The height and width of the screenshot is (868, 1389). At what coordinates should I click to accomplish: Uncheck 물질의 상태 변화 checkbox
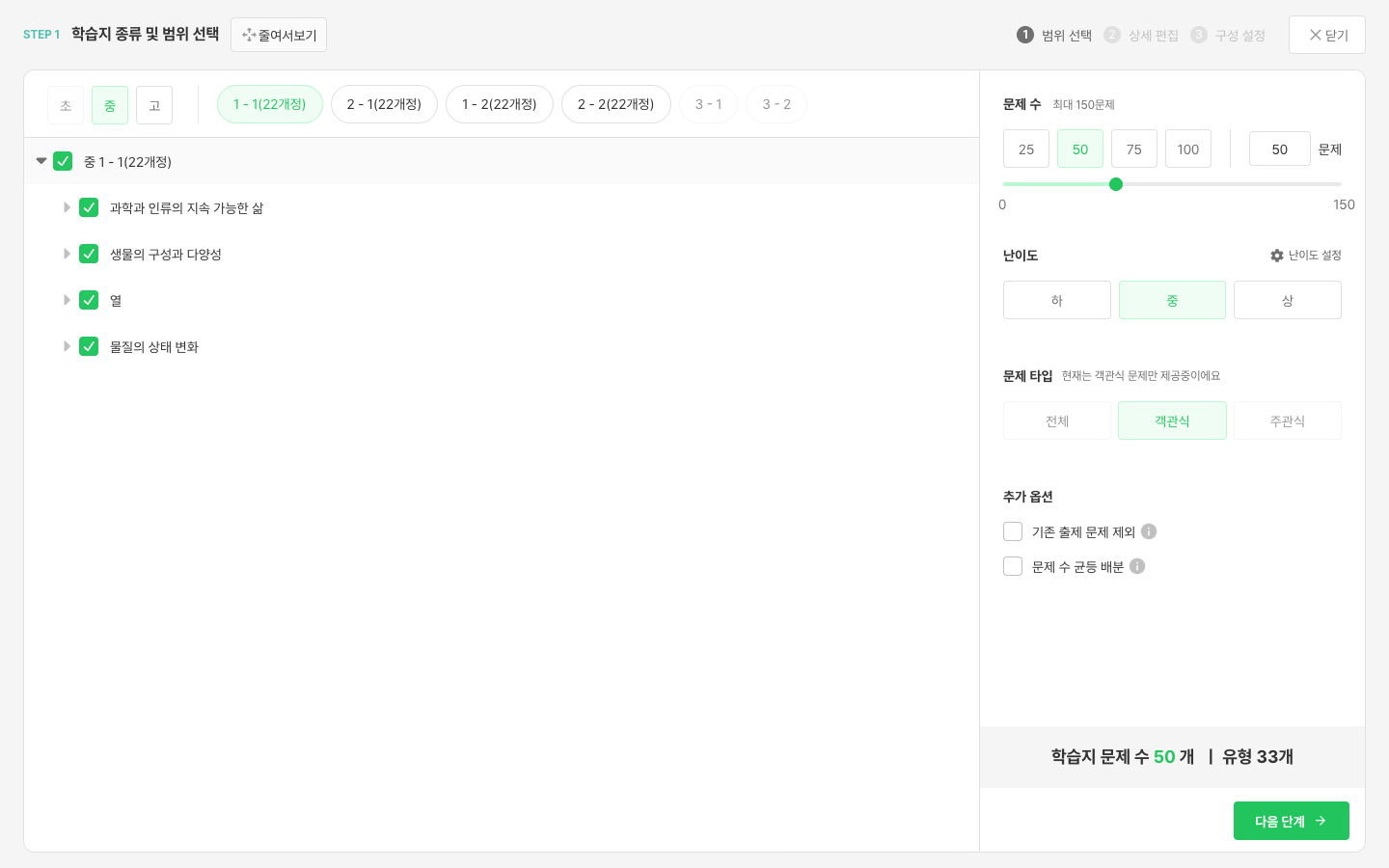point(89,346)
